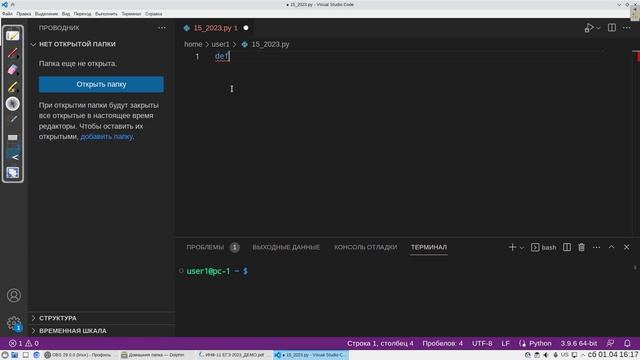Click the home breadcrumb segment
640x360 pixels.
click(x=193, y=44)
